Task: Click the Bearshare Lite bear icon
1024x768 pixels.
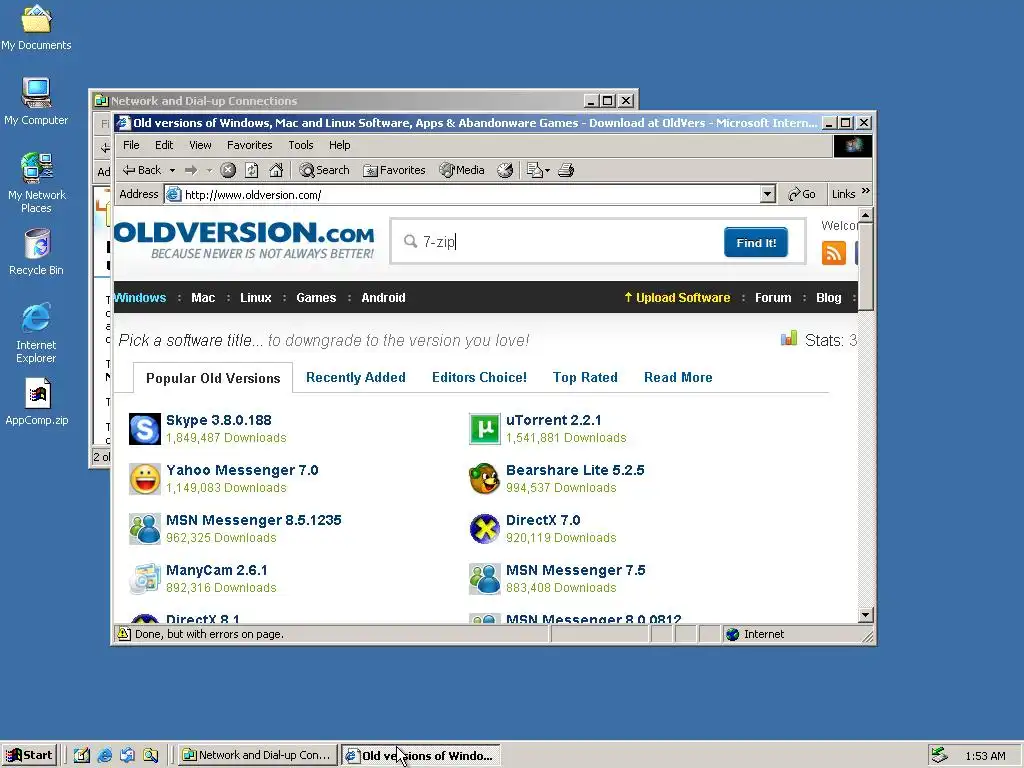Action: 485,479
